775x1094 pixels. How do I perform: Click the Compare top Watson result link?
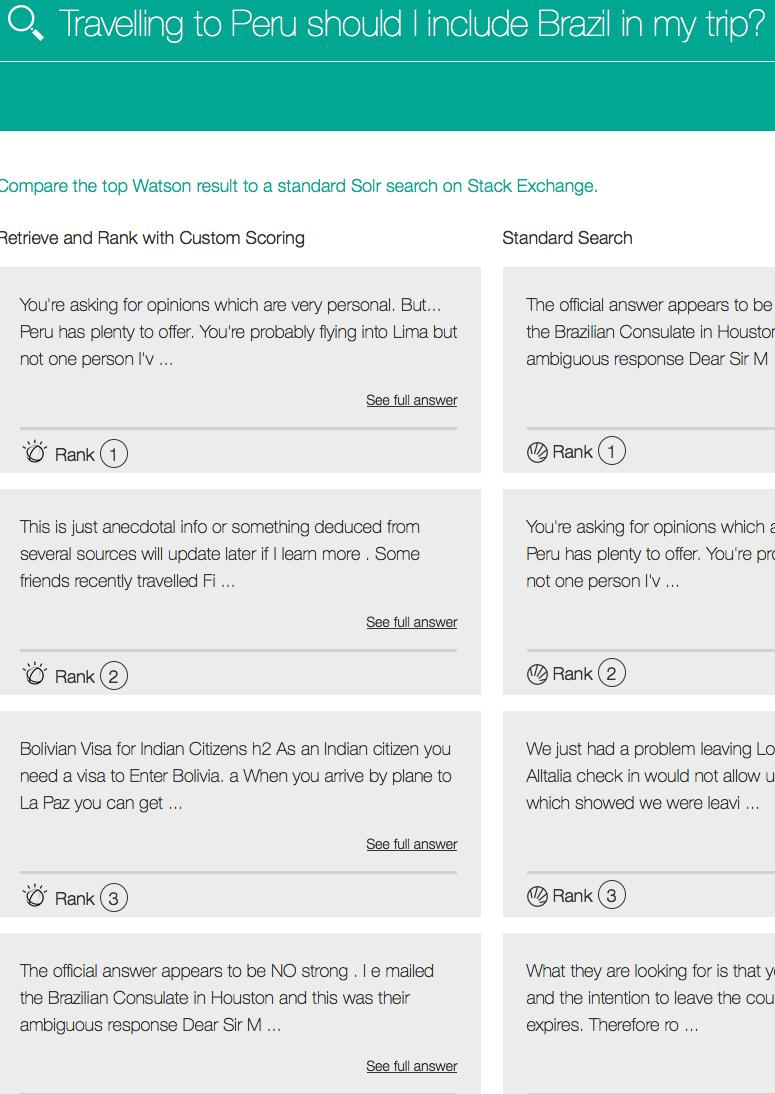299,186
